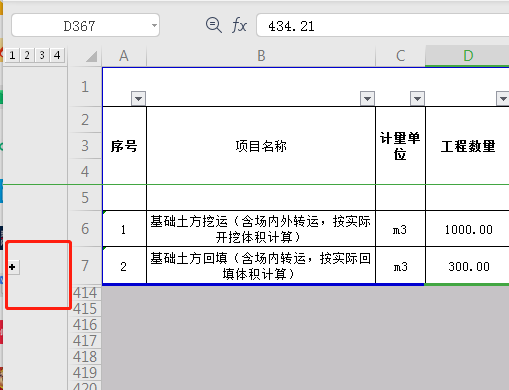Show outline level 2

[27, 55]
